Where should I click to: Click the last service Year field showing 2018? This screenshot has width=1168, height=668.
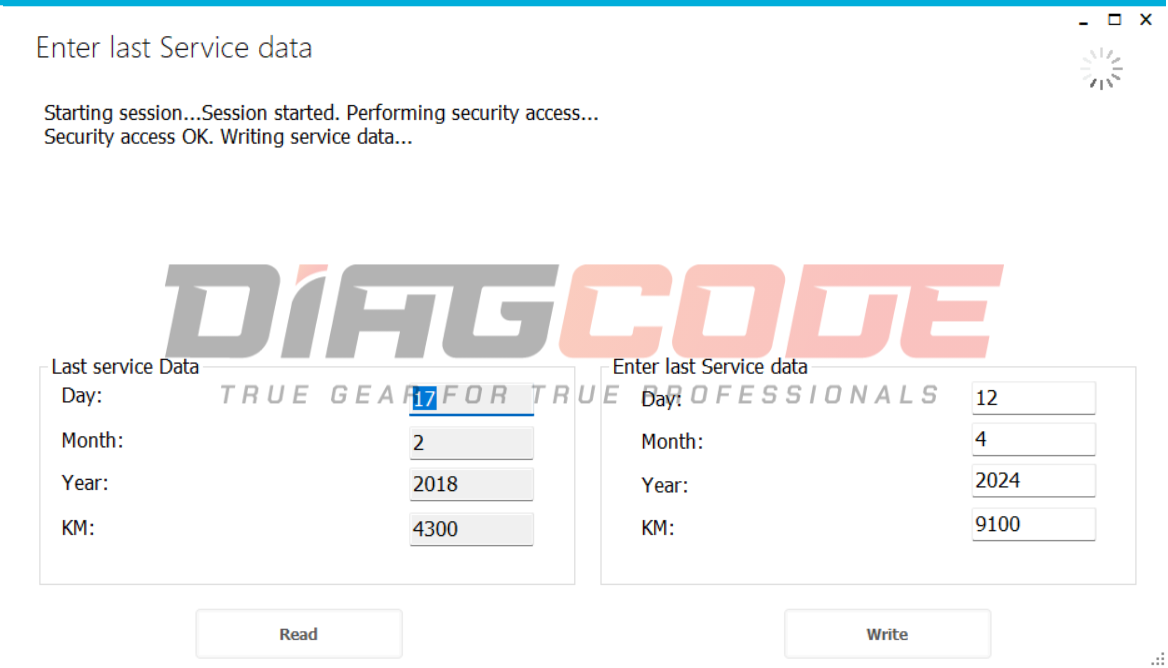(472, 485)
